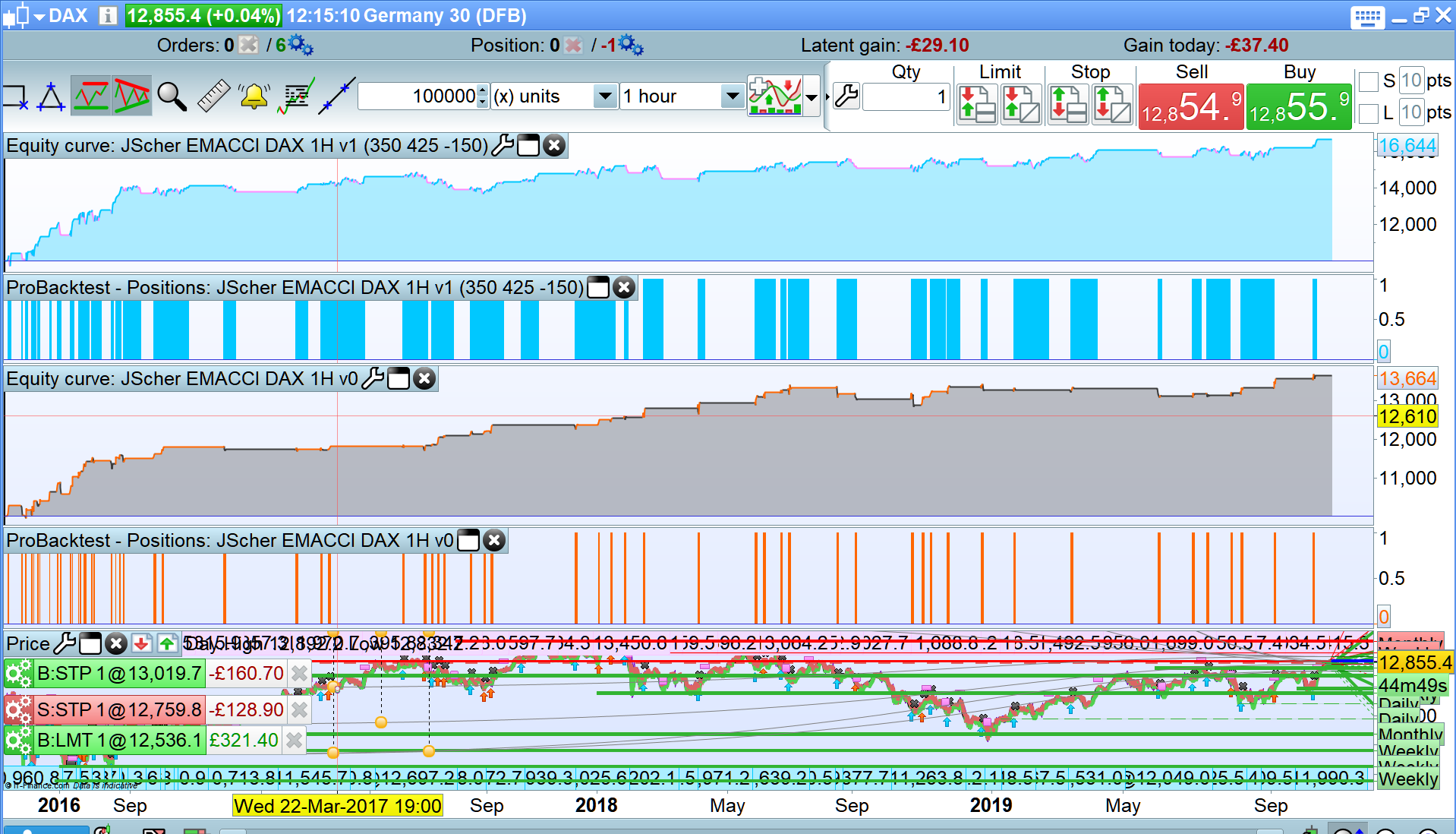The height and width of the screenshot is (834, 1456).
Task: Enable the L limit checkbox
Action: tap(1369, 113)
